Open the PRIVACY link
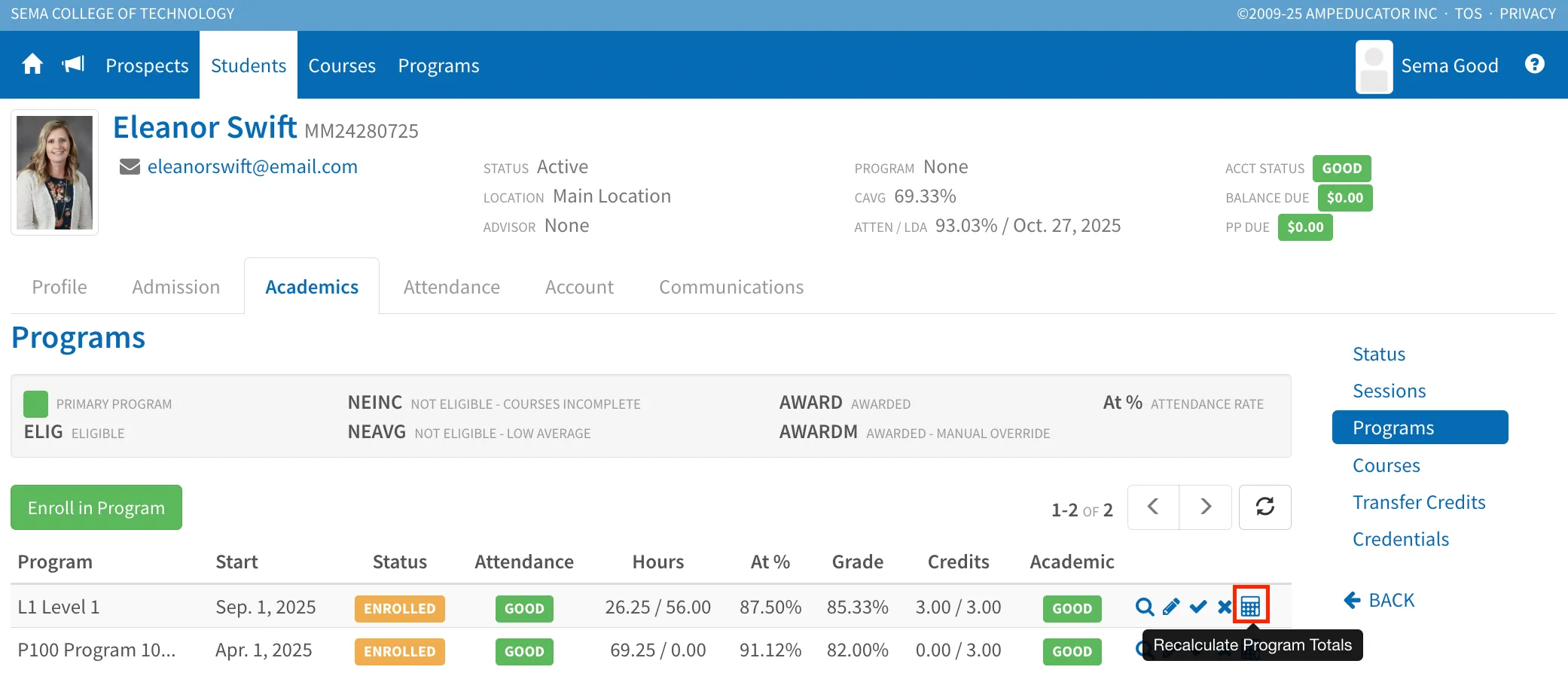The height and width of the screenshot is (676, 1568). (x=1527, y=14)
